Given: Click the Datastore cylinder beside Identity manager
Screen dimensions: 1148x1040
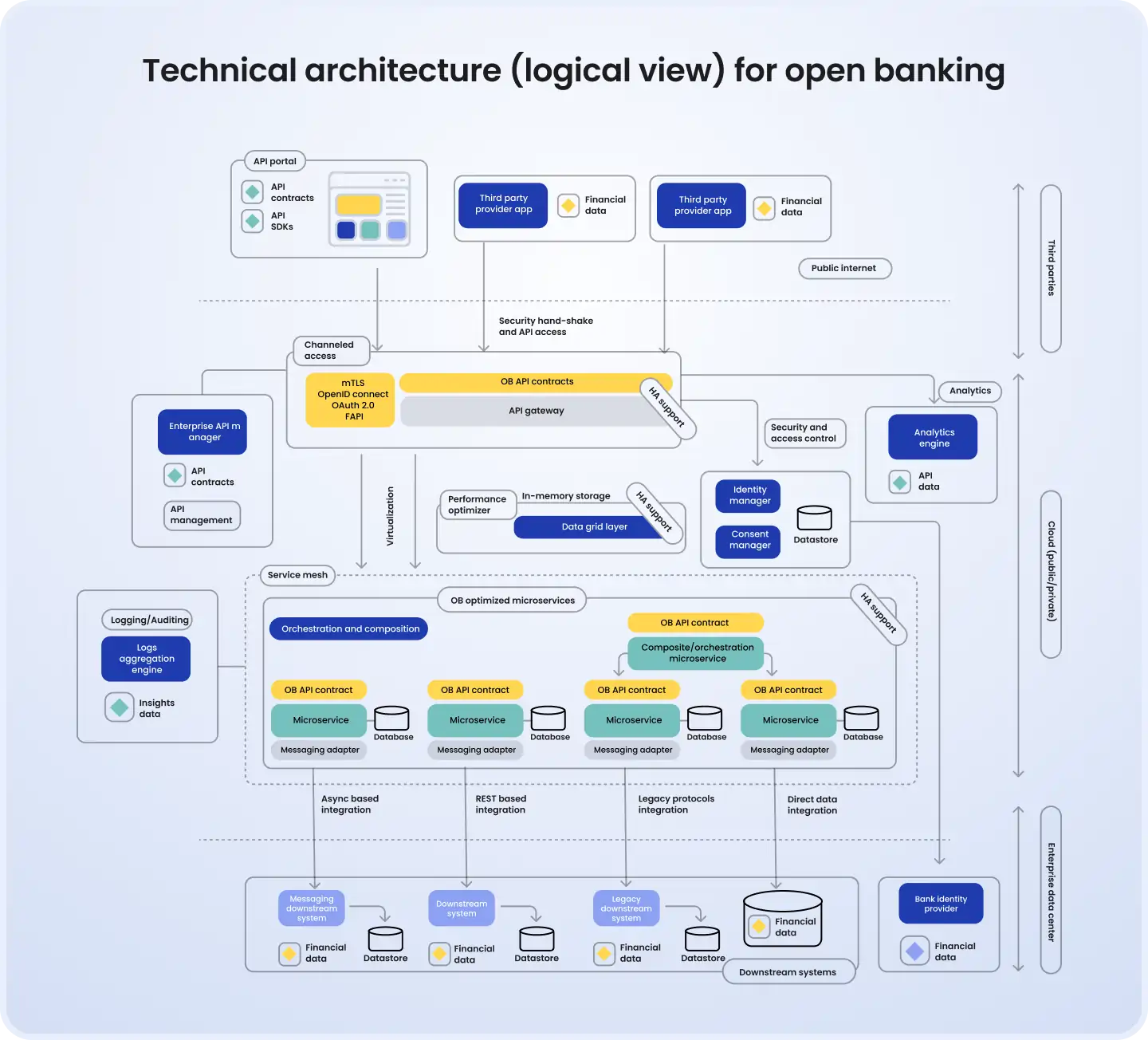Looking at the screenshot, I should (815, 518).
